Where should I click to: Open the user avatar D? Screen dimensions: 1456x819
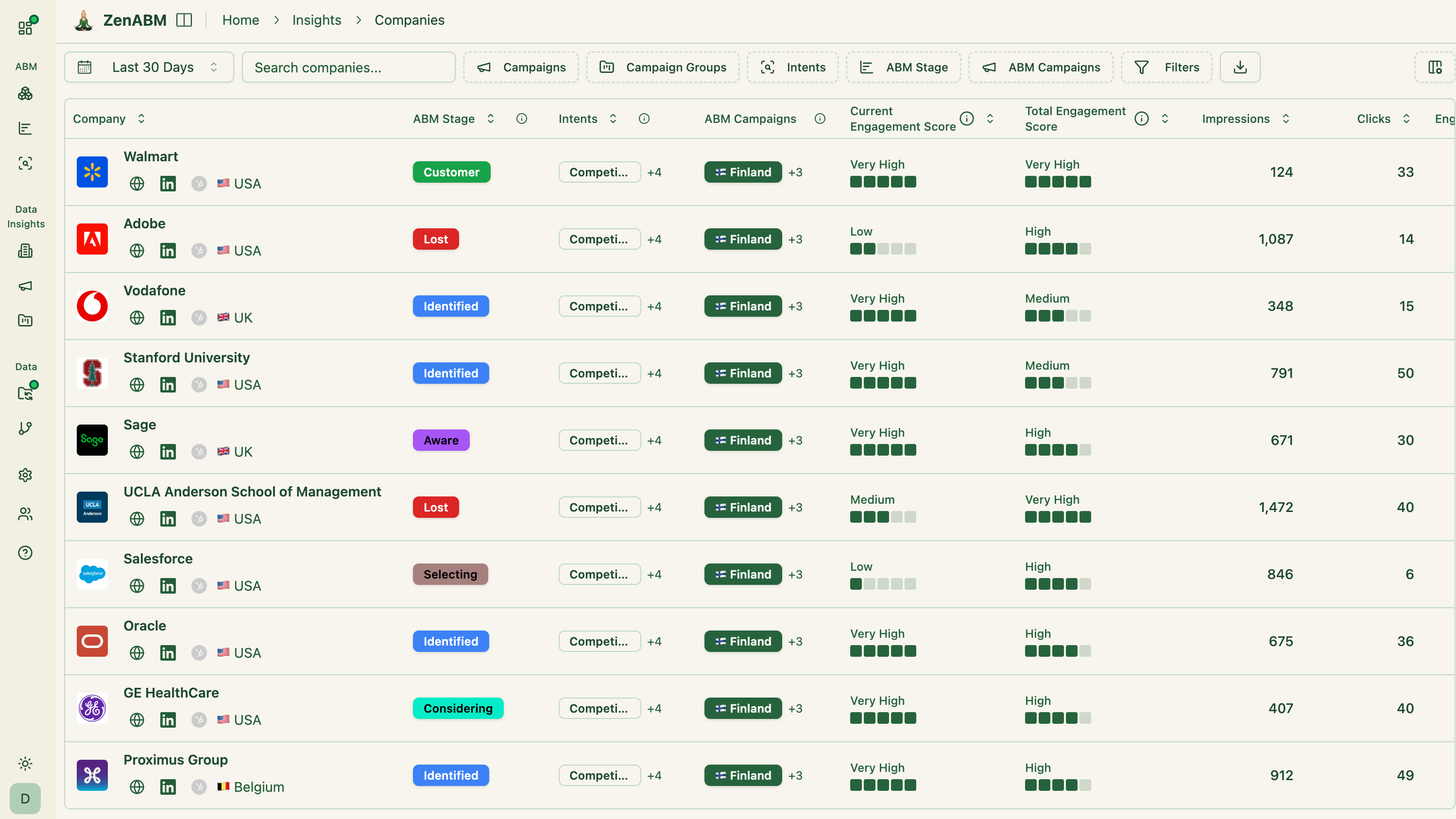click(x=25, y=799)
